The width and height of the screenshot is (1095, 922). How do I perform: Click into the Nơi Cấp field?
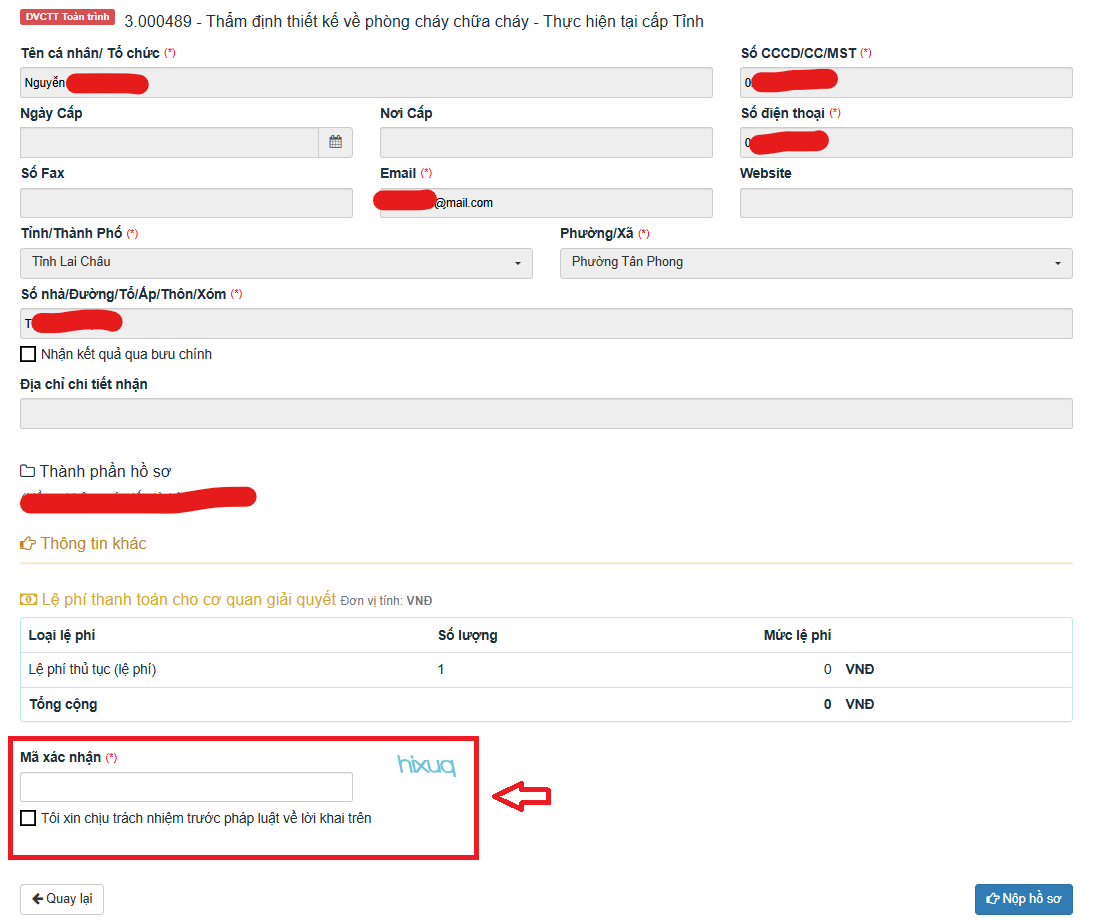pos(546,143)
